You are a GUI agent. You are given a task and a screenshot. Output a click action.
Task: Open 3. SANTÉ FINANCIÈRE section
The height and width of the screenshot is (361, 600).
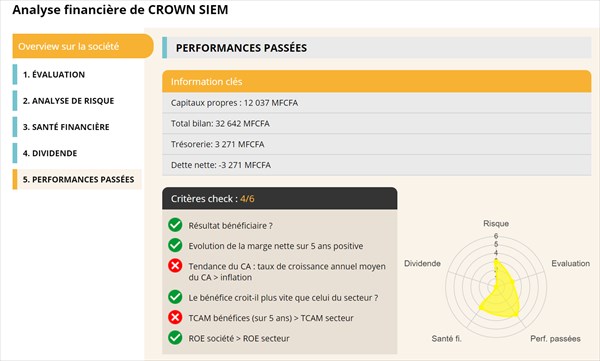tap(66, 127)
